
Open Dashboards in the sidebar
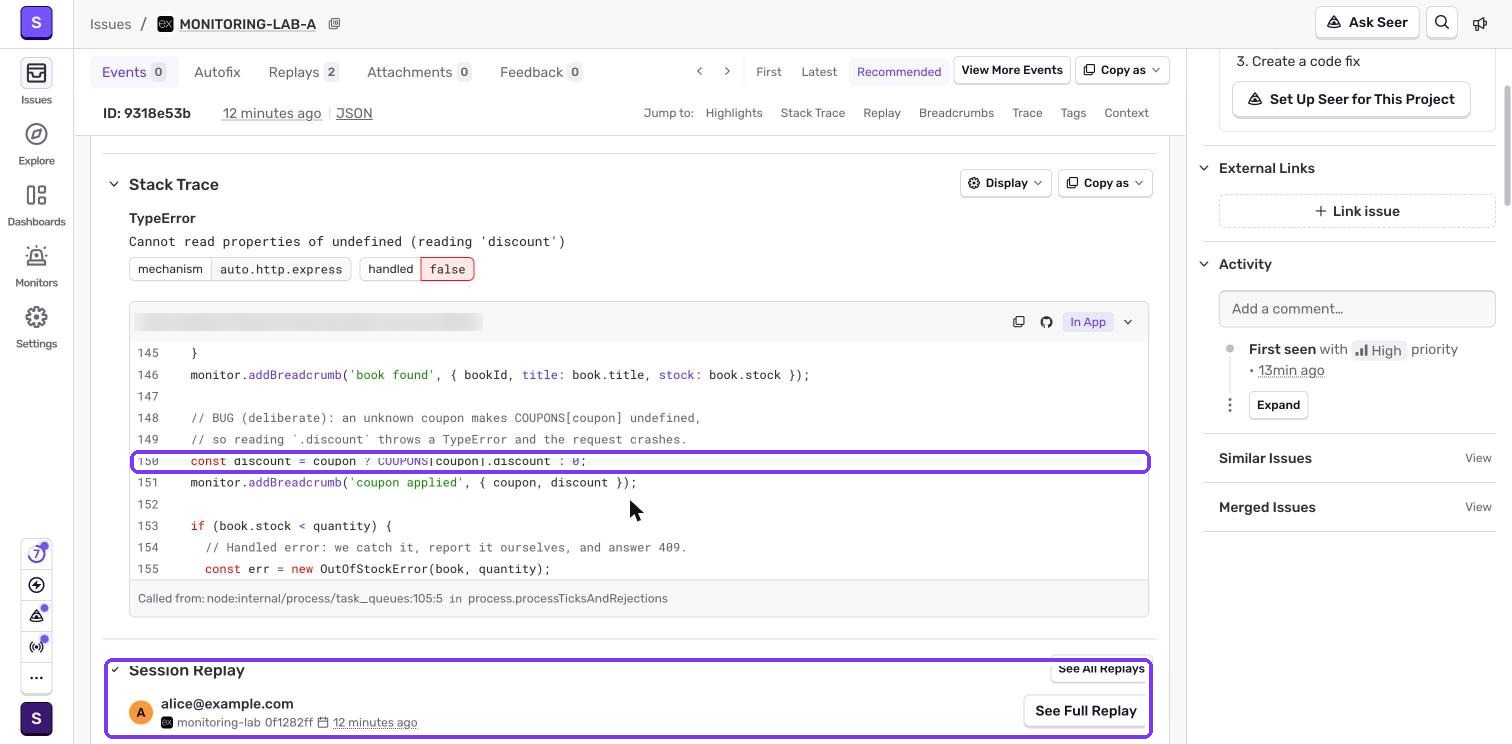[x=36, y=204]
